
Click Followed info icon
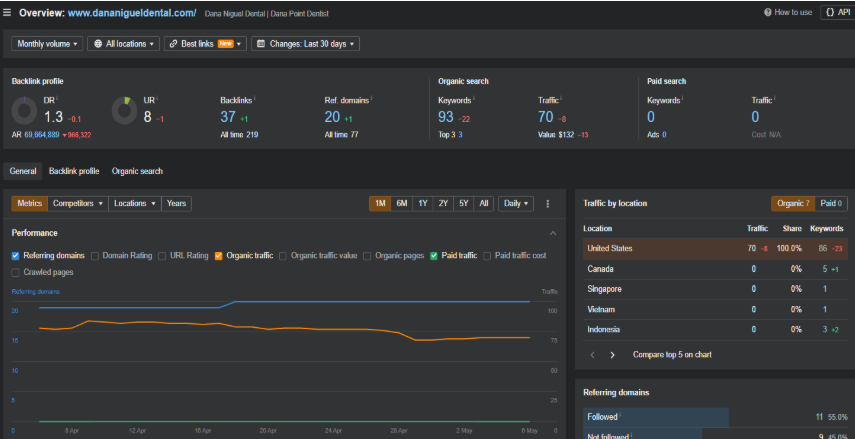click(x=620, y=416)
